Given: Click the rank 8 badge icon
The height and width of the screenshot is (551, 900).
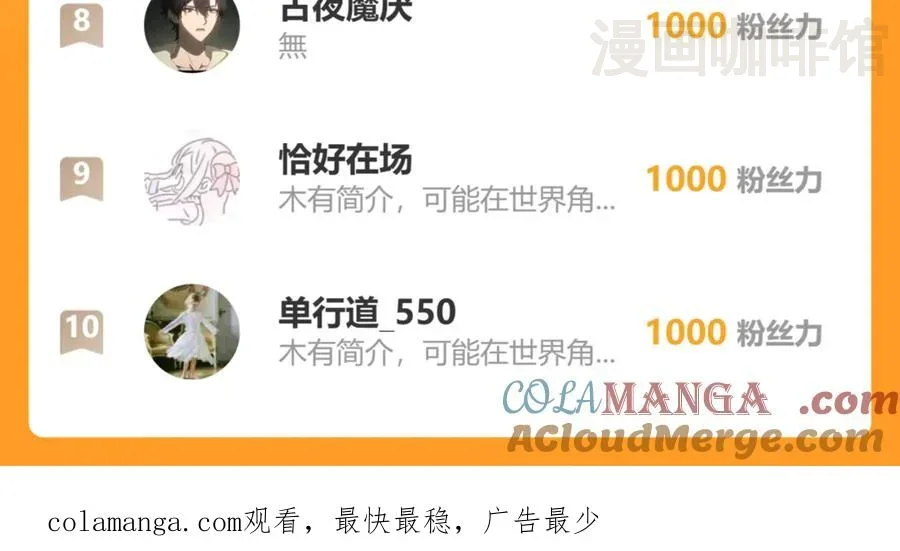Looking at the screenshot, I should [82, 24].
